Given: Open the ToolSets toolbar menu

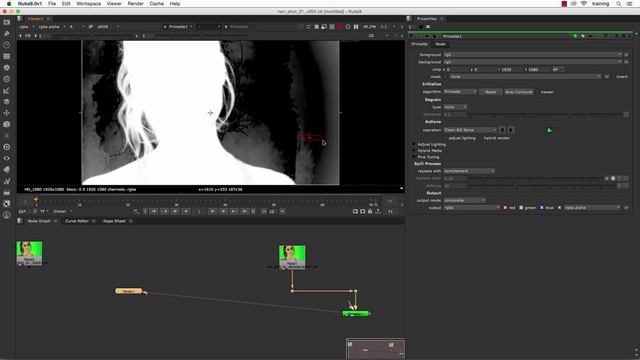Looking at the screenshot, I should pyautogui.click(x=7, y=181).
